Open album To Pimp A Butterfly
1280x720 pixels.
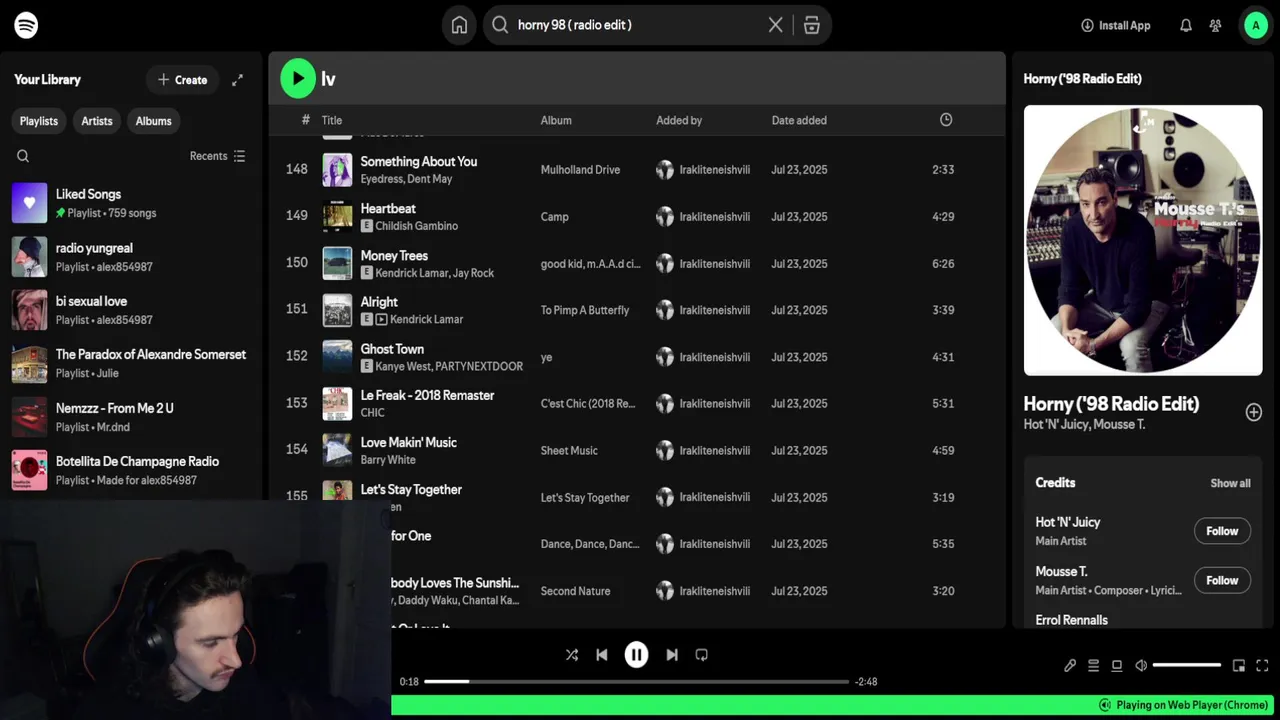(585, 310)
